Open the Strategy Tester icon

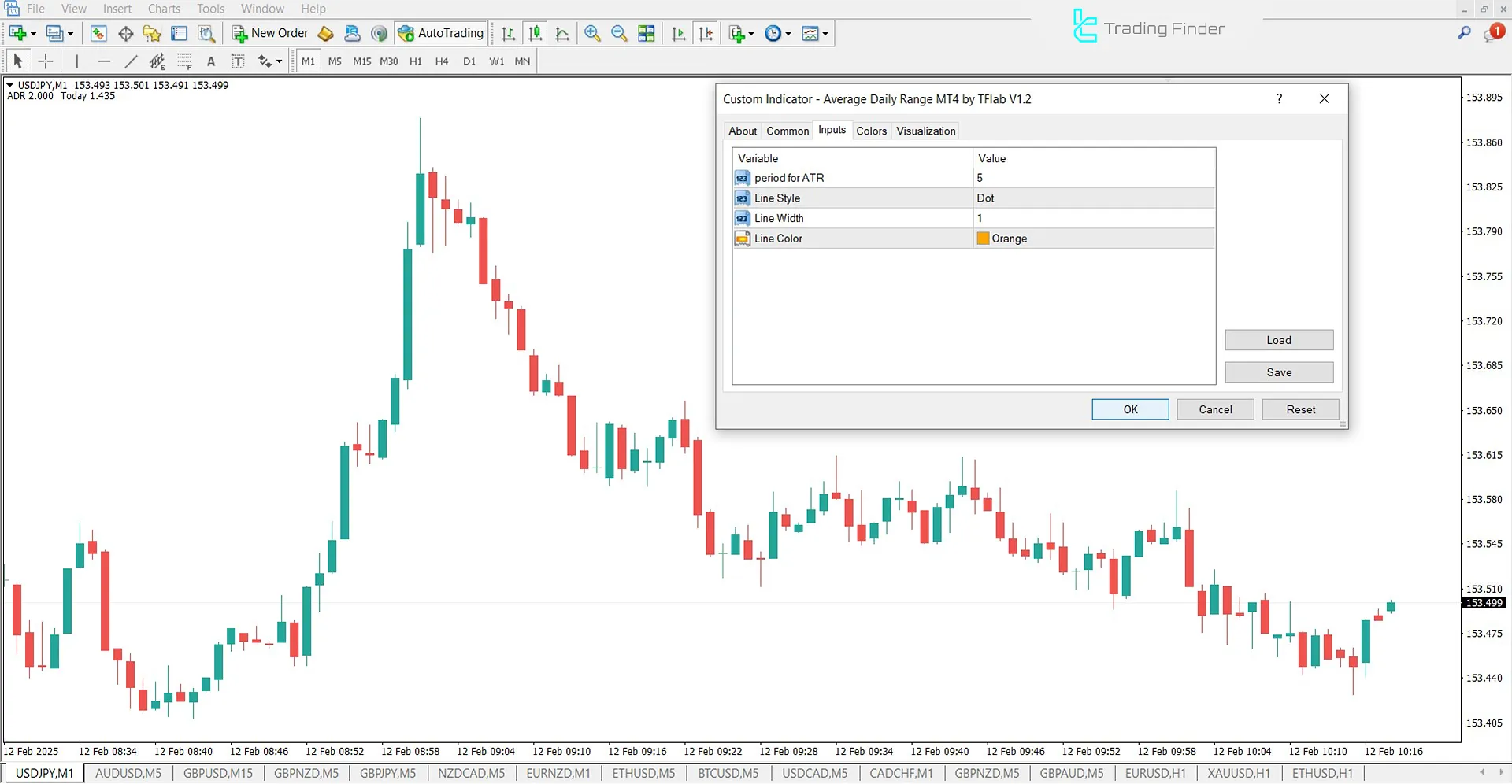pos(206,33)
